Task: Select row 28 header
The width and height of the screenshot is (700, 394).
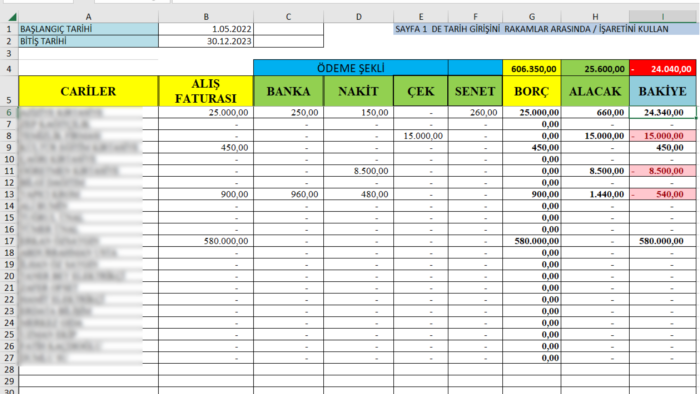Action: (9, 369)
